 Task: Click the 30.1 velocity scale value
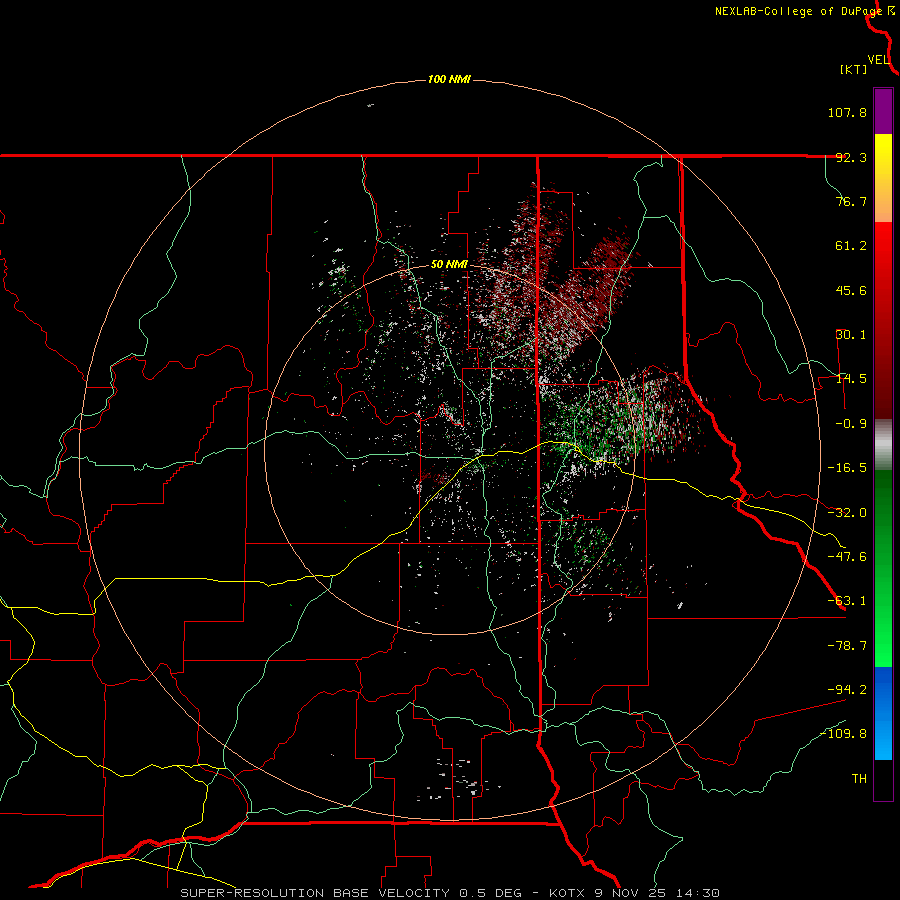coord(851,335)
